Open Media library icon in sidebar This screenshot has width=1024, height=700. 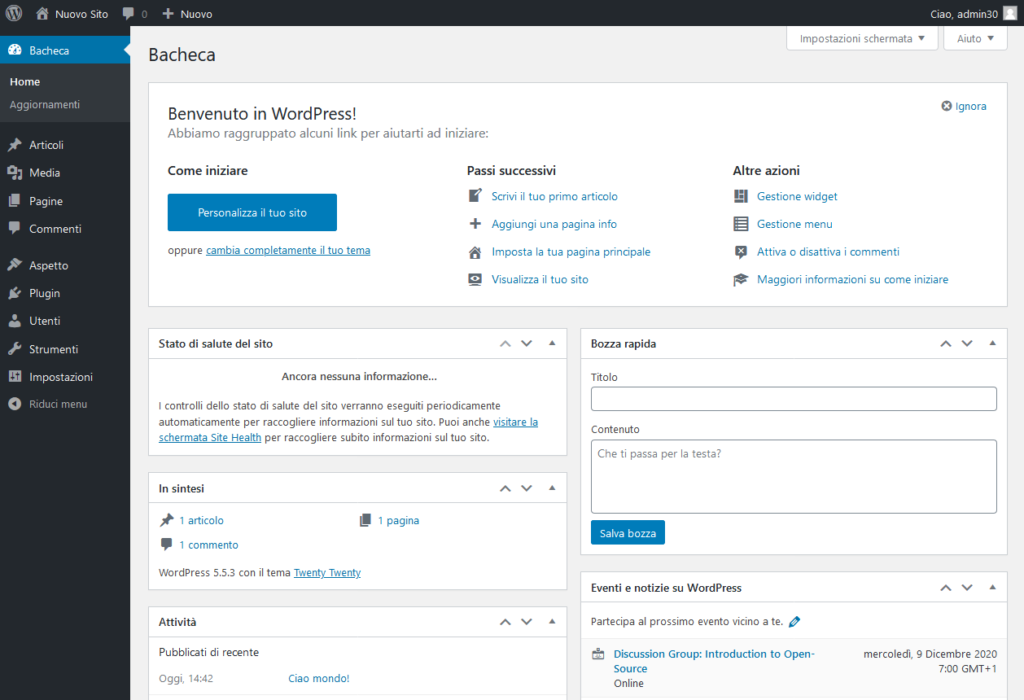[x=15, y=172]
